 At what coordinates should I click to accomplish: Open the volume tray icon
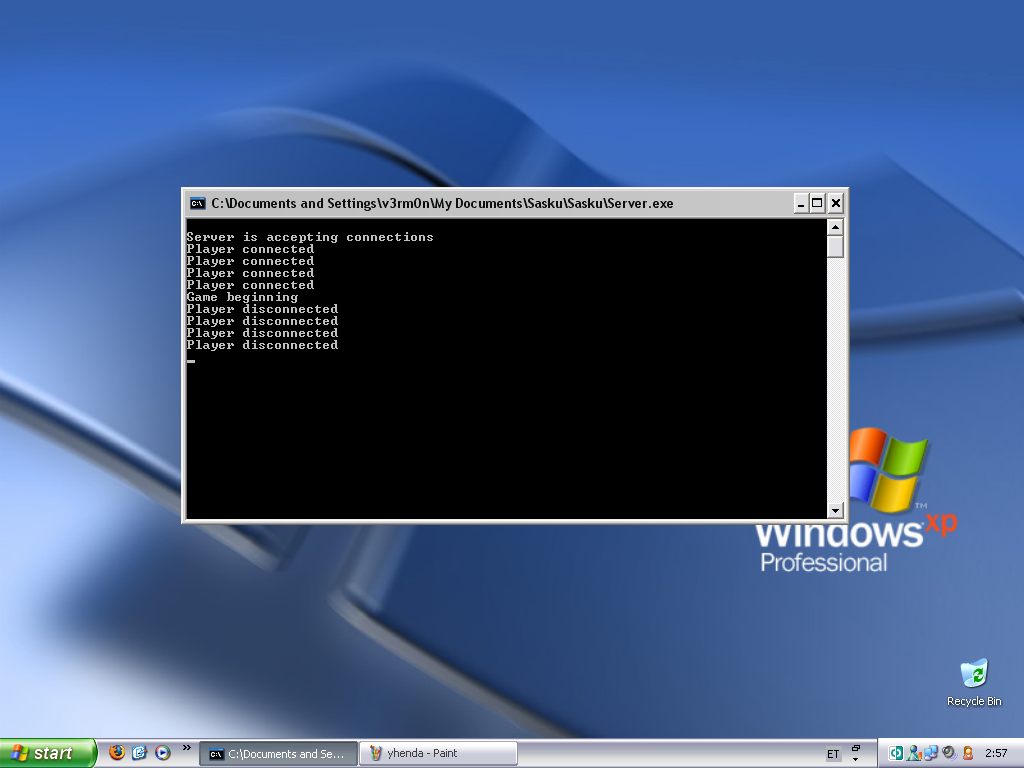pos(949,753)
